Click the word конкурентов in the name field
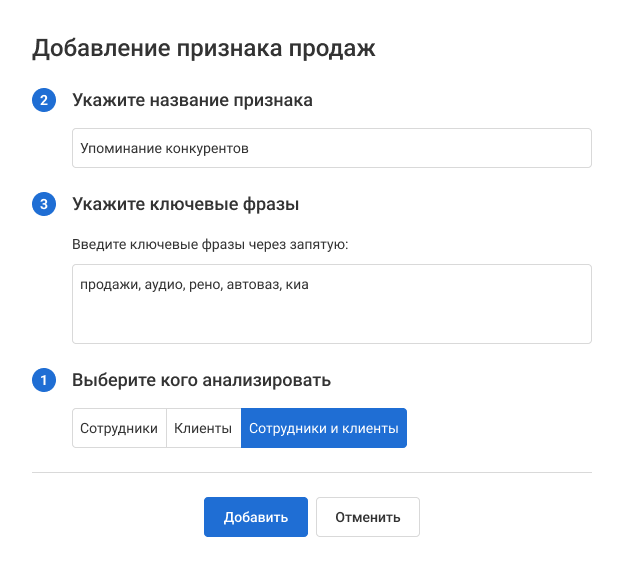This screenshot has width=624, height=569. [207, 148]
